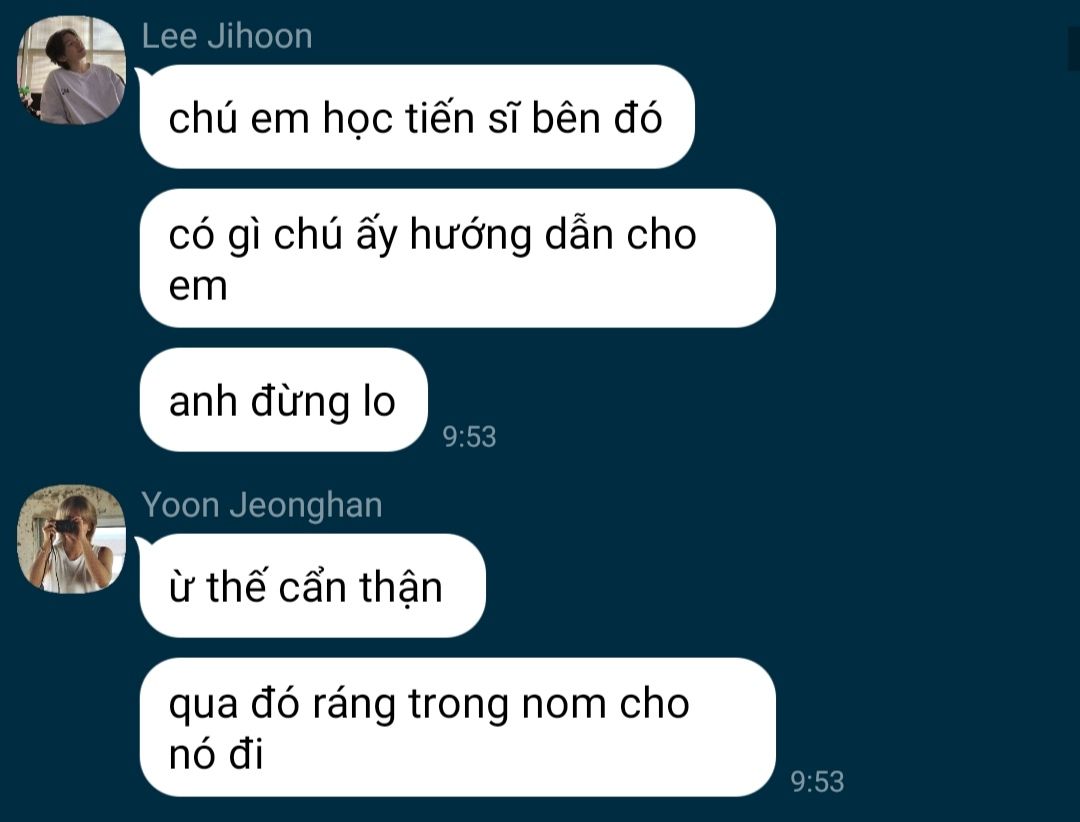The image size is (1080, 822).
Task: Click the bubble tail next to Jeonghan's avatar
Action: pos(143,544)
